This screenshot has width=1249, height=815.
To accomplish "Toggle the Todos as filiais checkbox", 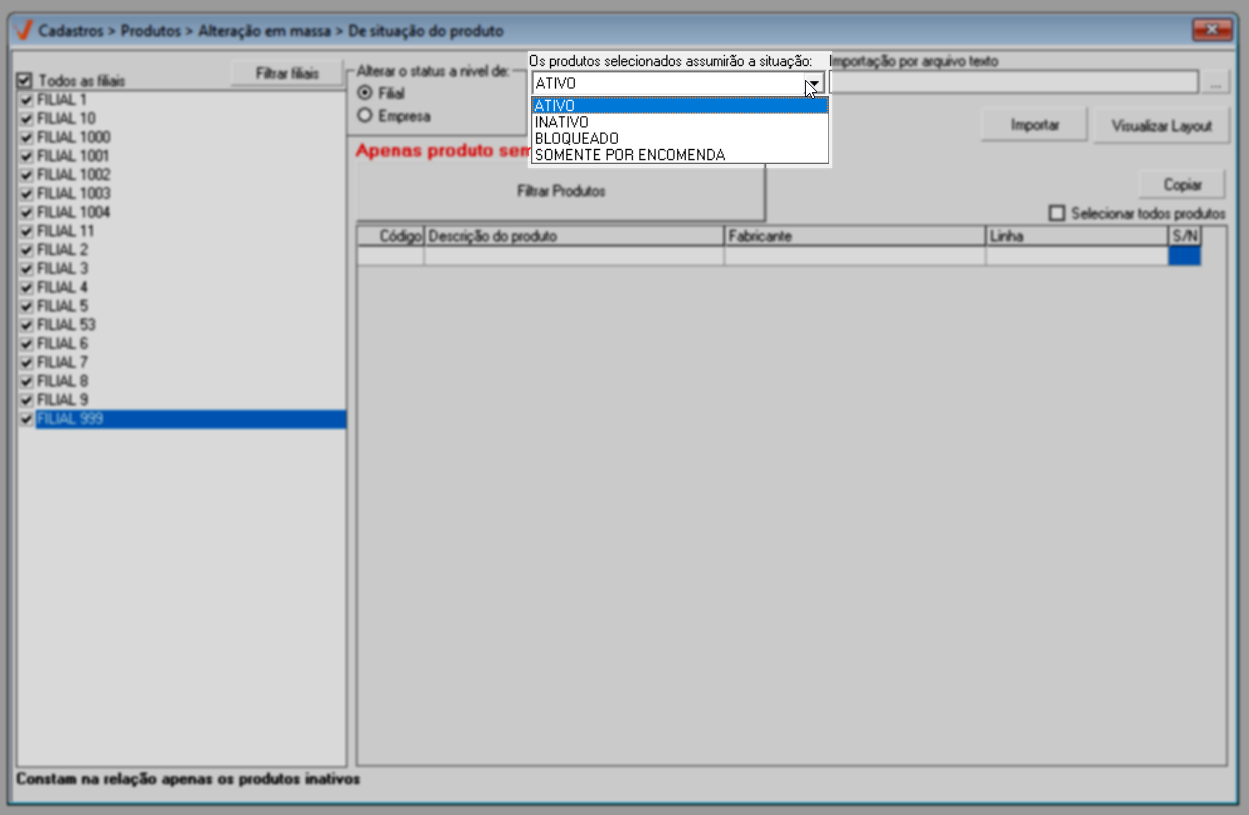I will pyautogui.click(x=25, y=80).
